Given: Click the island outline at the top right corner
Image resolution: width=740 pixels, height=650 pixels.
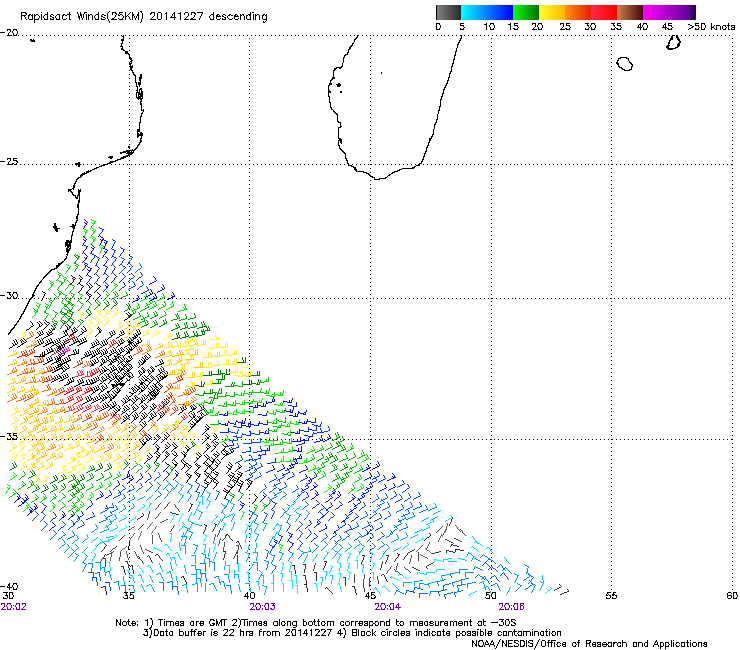Looking at the screenshot, I should point(673,42).
